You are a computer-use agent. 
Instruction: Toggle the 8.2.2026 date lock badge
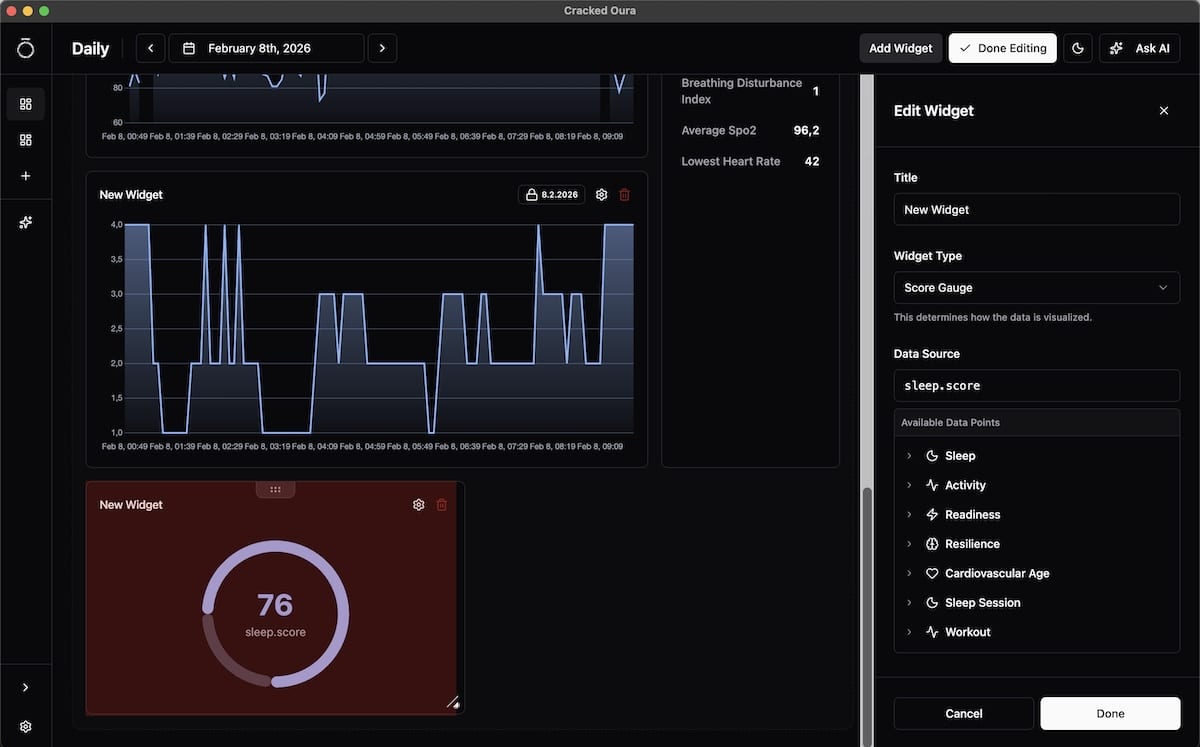click(x=551, y=195)
